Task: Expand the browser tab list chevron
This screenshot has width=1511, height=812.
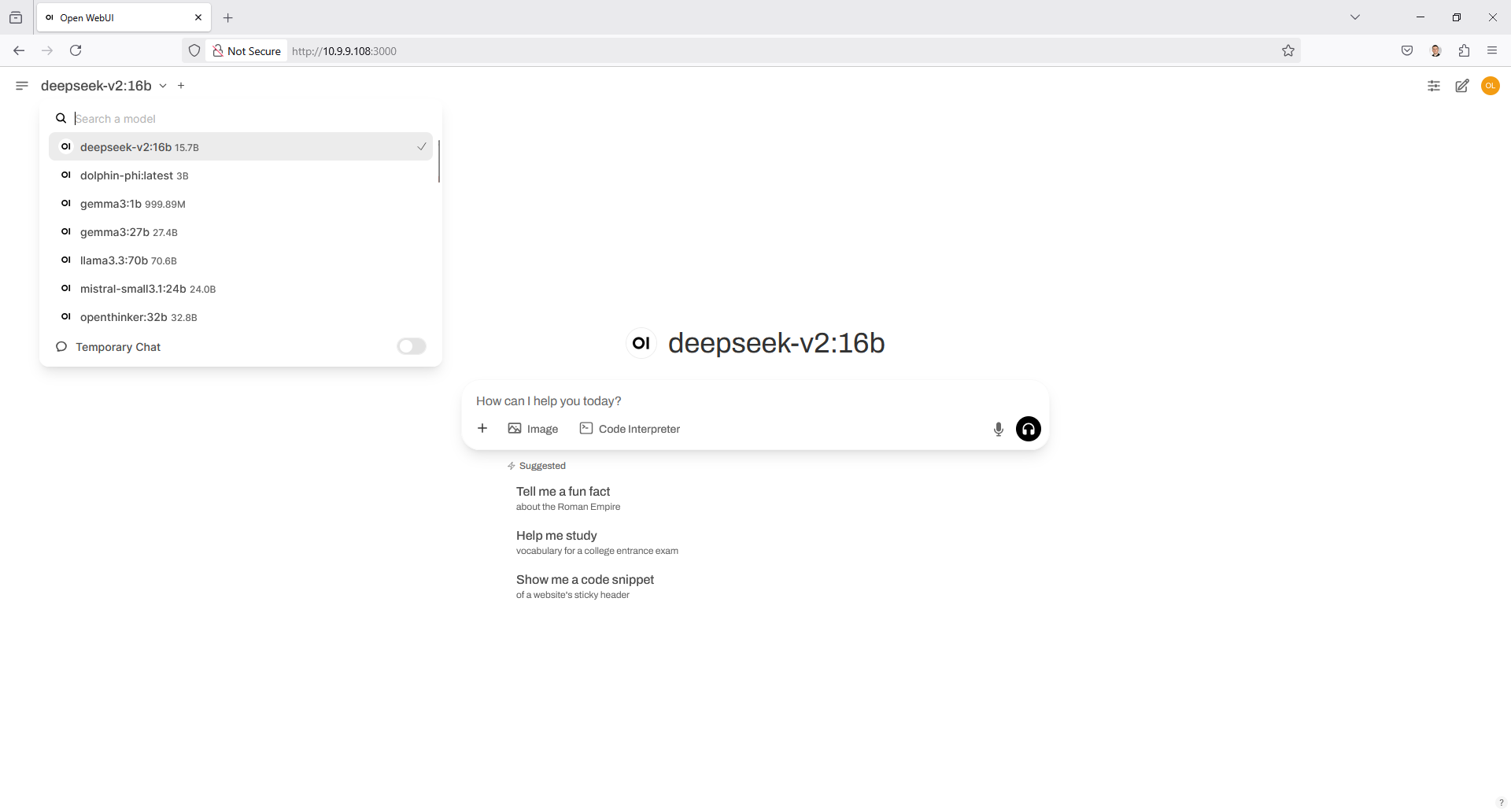Action: tap(1355, 17)
